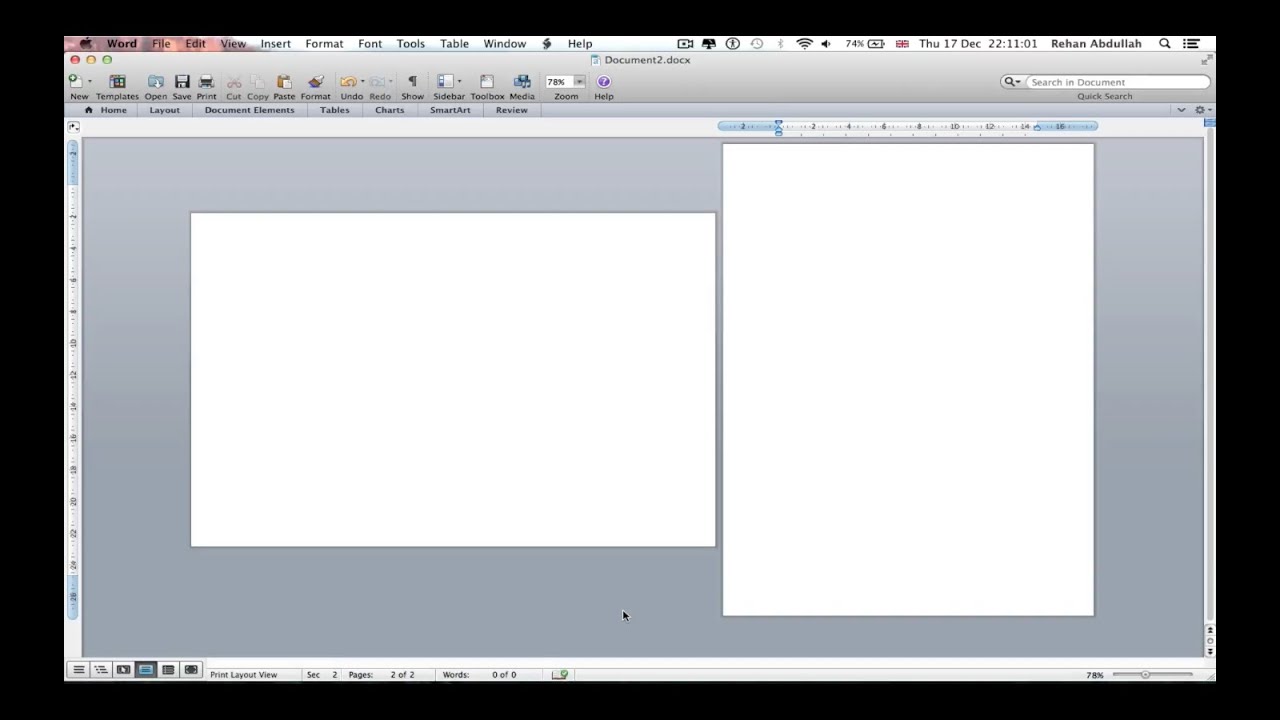
Task: Expand the Redo history dropdown arrow
Action: tap(391, 81)
